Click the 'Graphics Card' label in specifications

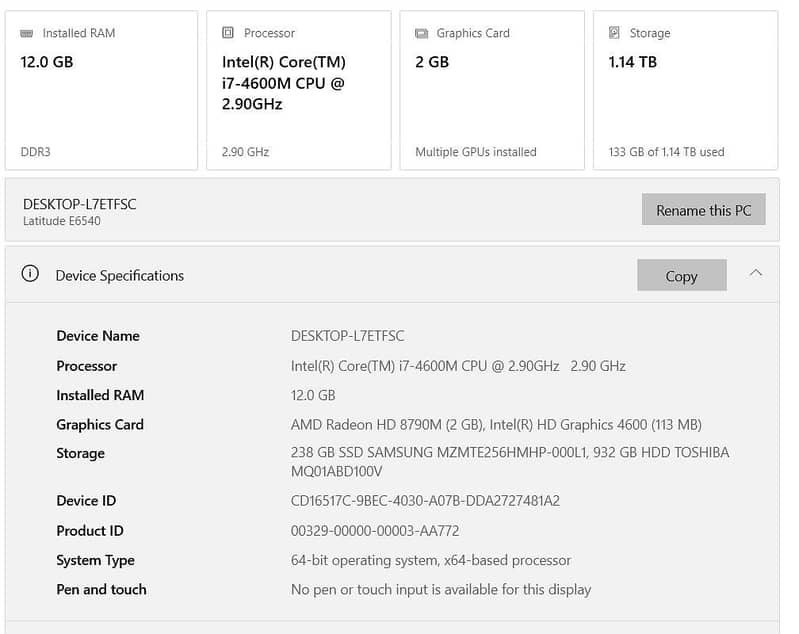(100, 425)
